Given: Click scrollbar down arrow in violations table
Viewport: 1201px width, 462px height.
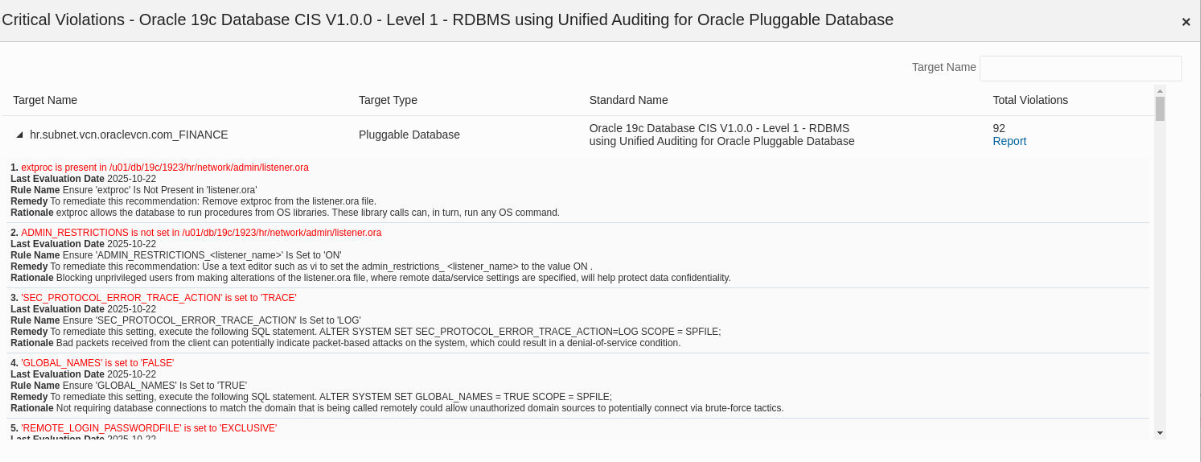Looking at the screenshot, I should click(1160, 432).
